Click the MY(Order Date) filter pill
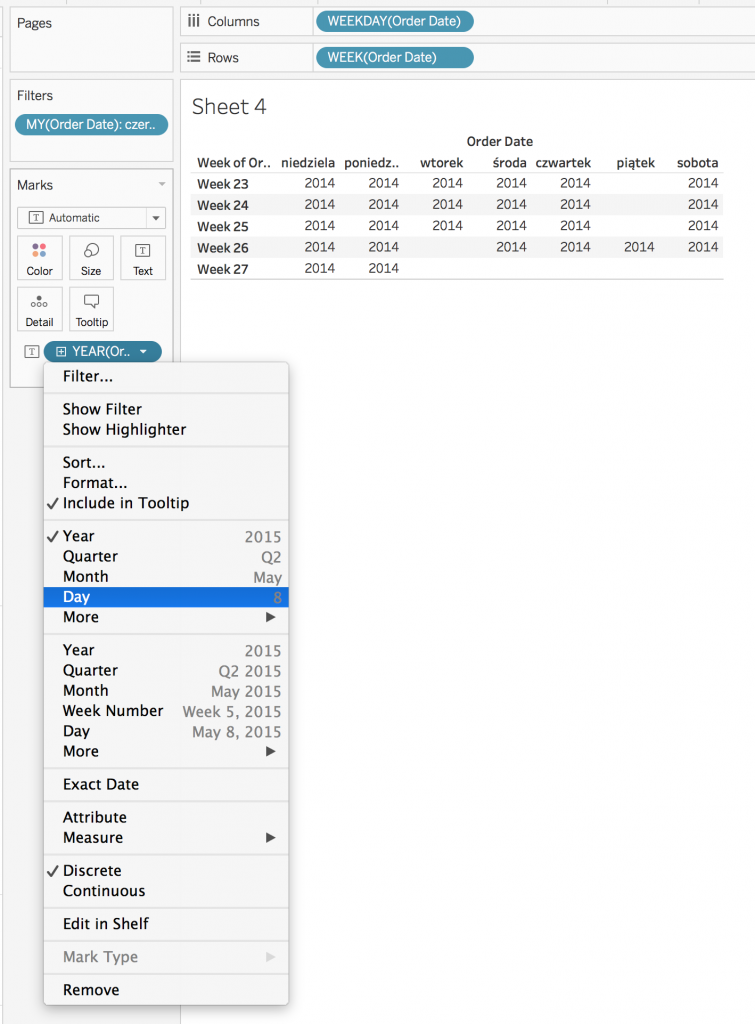 point(91,125)
